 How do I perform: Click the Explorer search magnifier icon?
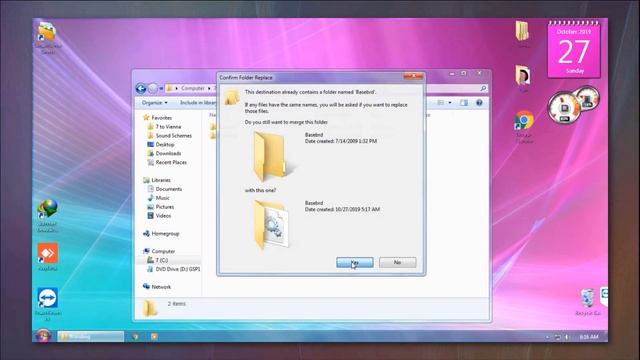tap(483, 88)
